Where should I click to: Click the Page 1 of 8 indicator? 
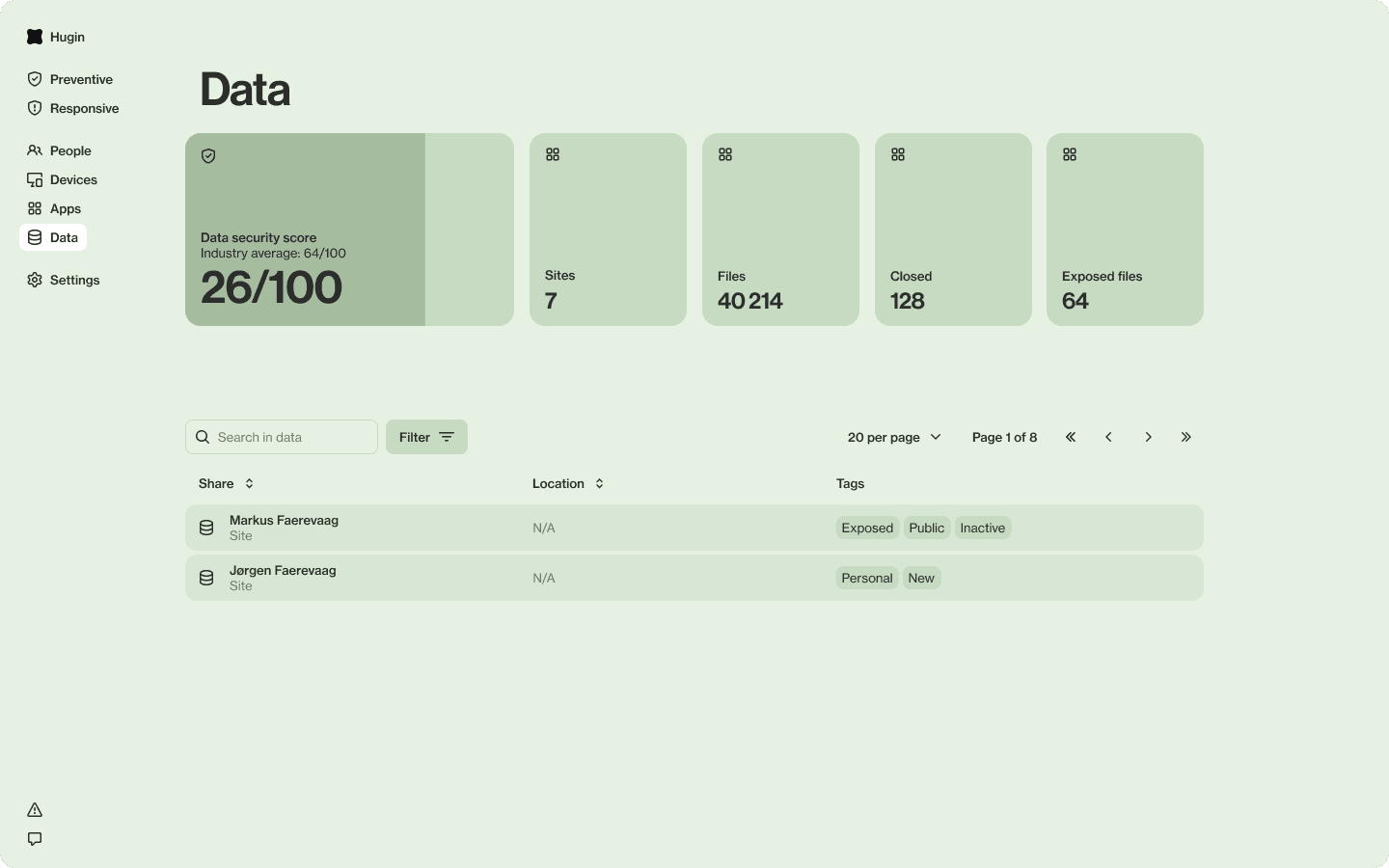click(x=1004, y=437)
